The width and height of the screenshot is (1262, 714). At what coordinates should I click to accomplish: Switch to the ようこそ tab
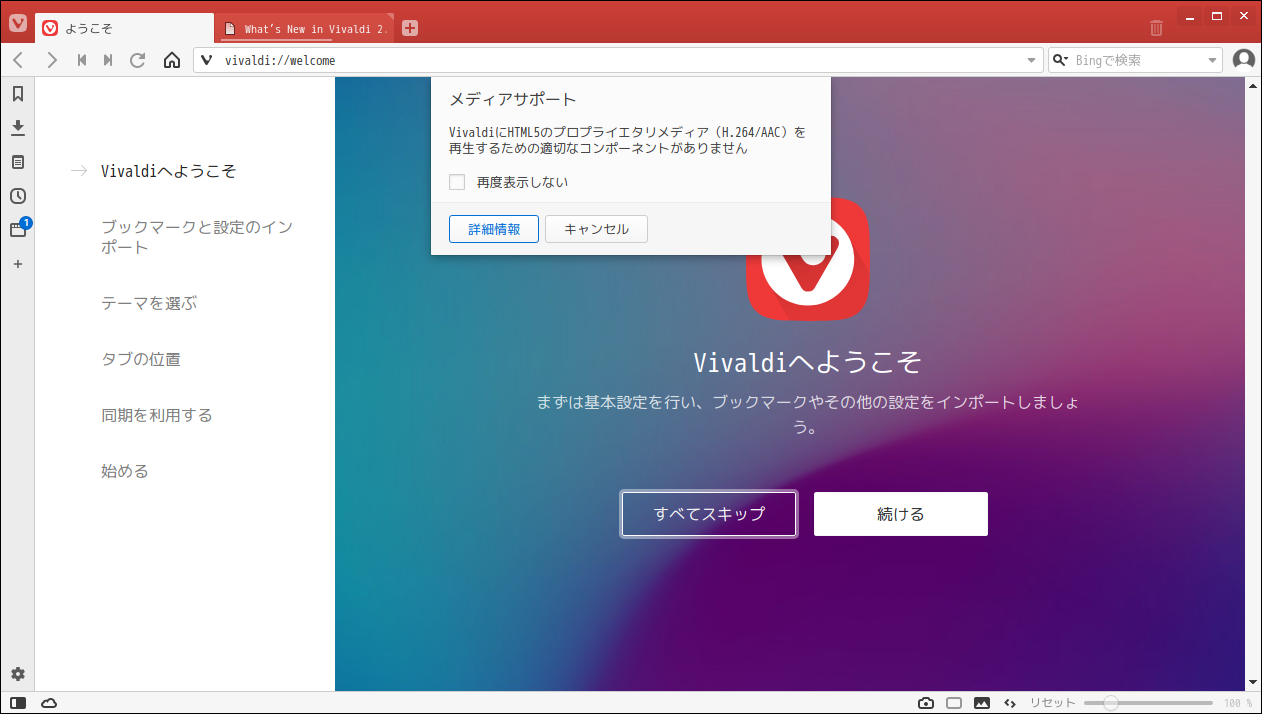coord(124,28)
